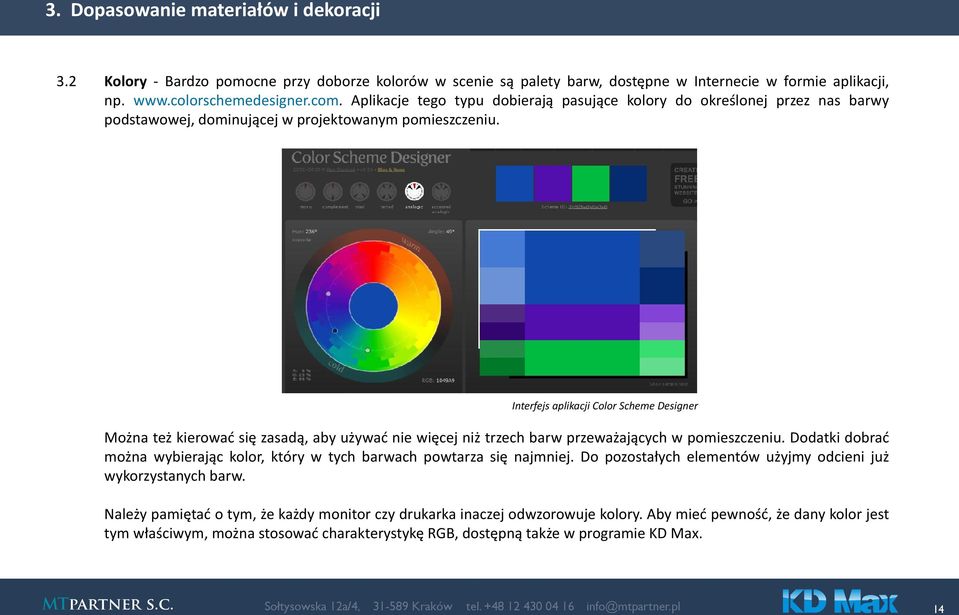
Task: Click the green swatch in top palette
Action: pyautogui.click(x=590, y=183)
